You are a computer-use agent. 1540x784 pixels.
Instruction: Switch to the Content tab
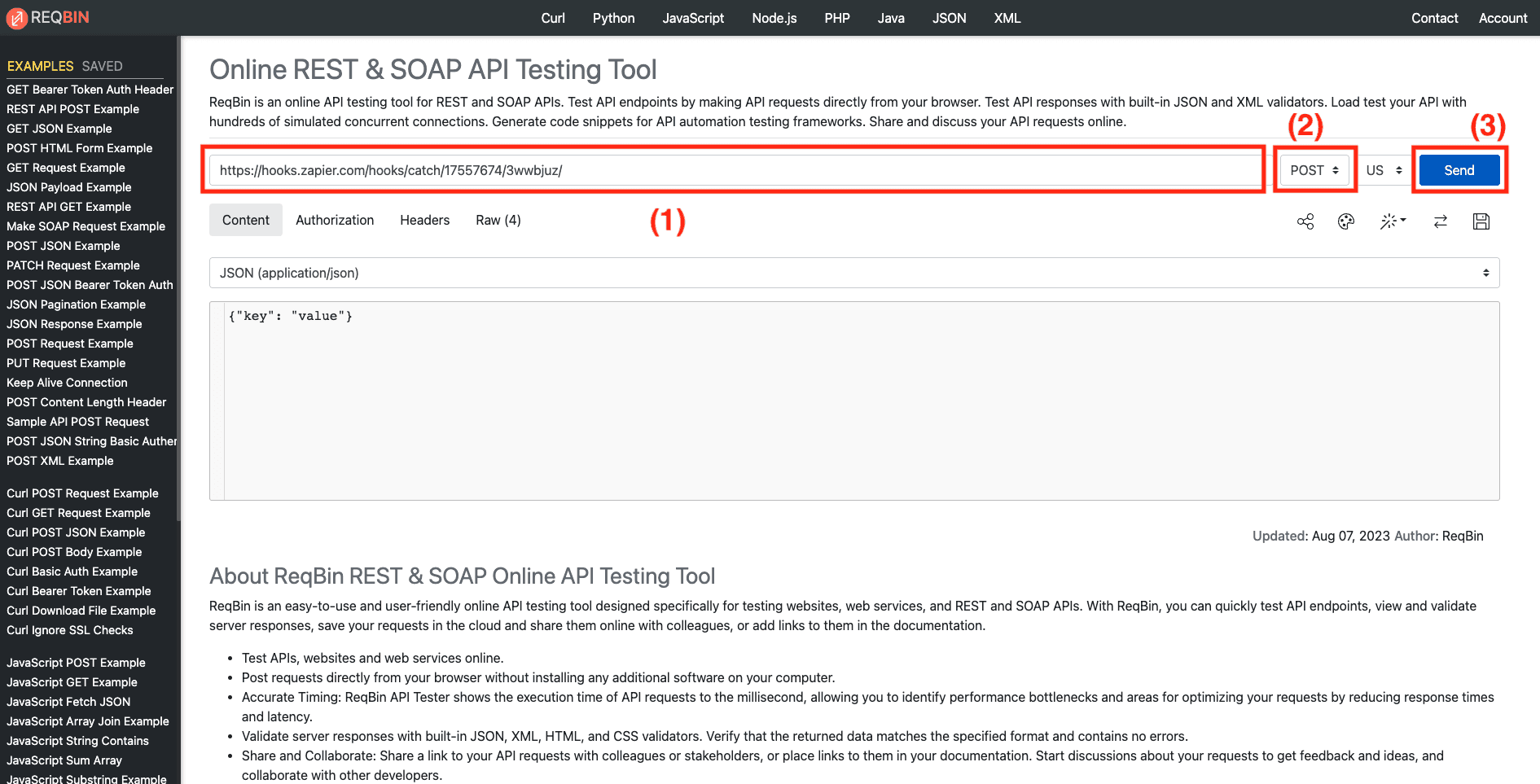(x=246, y=220)
